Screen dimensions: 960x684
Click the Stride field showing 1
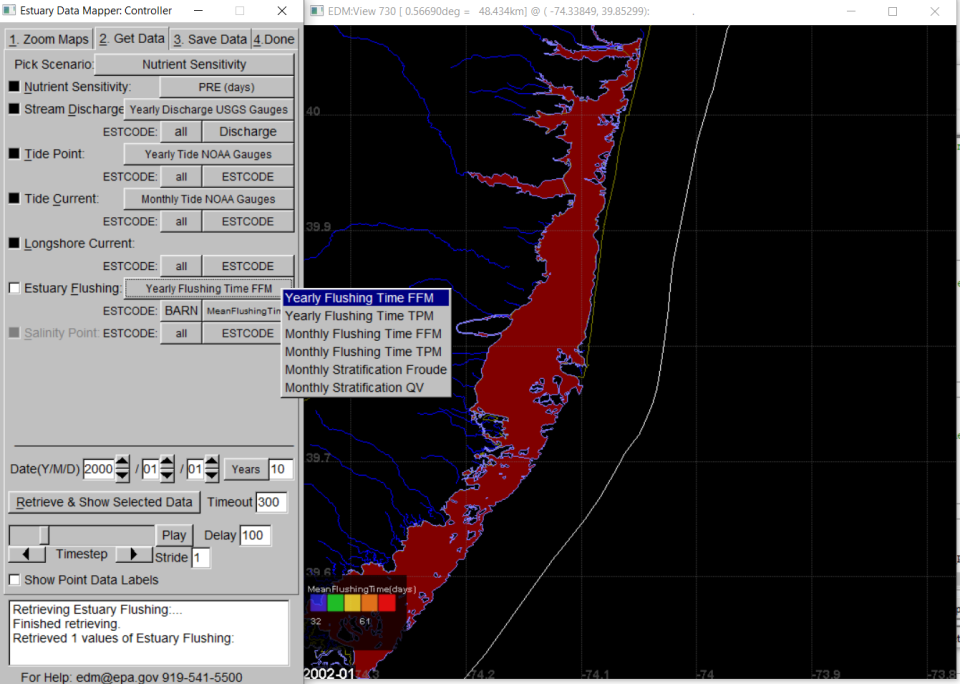pyautogui.click(x=200, y=558)
